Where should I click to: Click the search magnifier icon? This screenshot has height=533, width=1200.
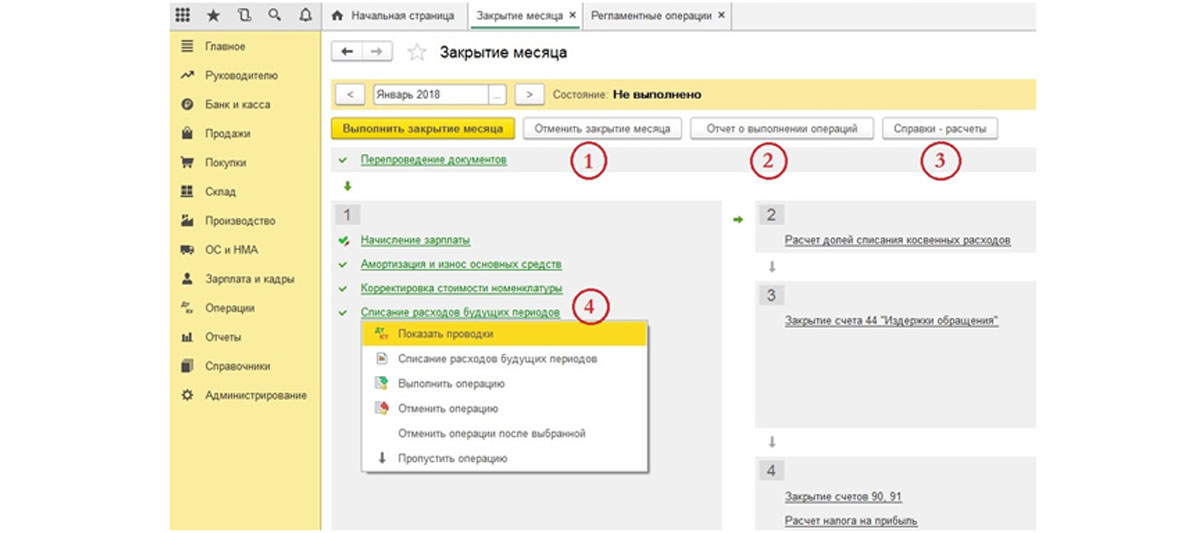point(274,16)
